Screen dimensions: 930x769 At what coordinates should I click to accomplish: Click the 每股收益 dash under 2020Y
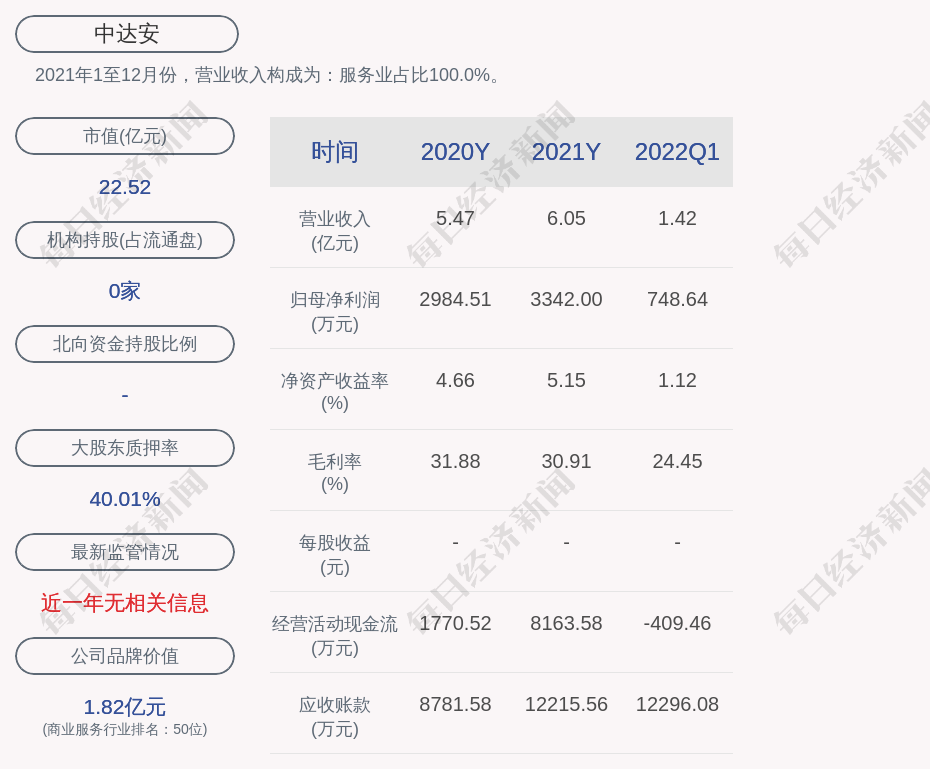pyautogui.click(x=455, y=543)
